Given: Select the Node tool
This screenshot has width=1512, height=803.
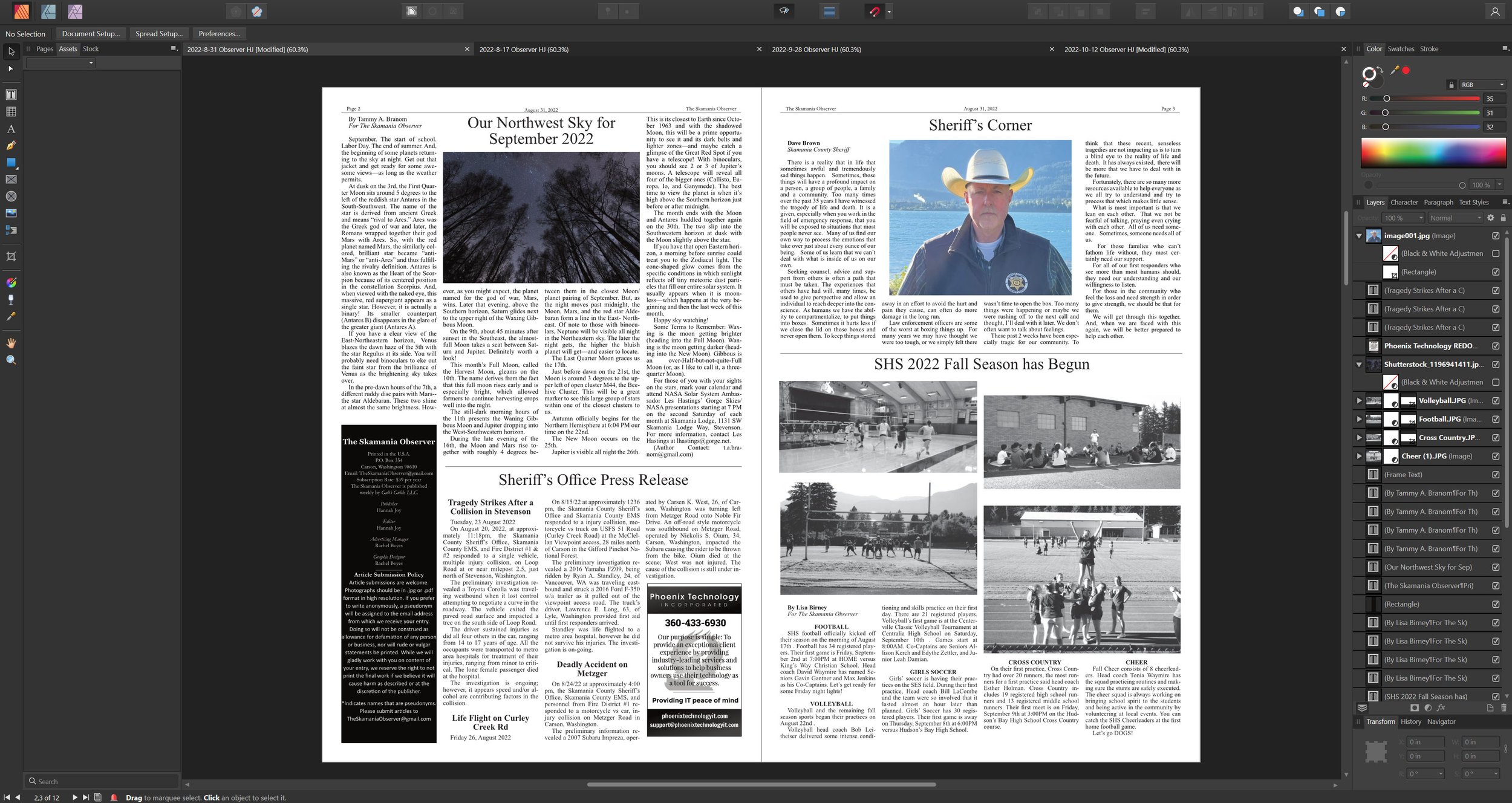Looking at the screenshot, I should pos(11,68).
